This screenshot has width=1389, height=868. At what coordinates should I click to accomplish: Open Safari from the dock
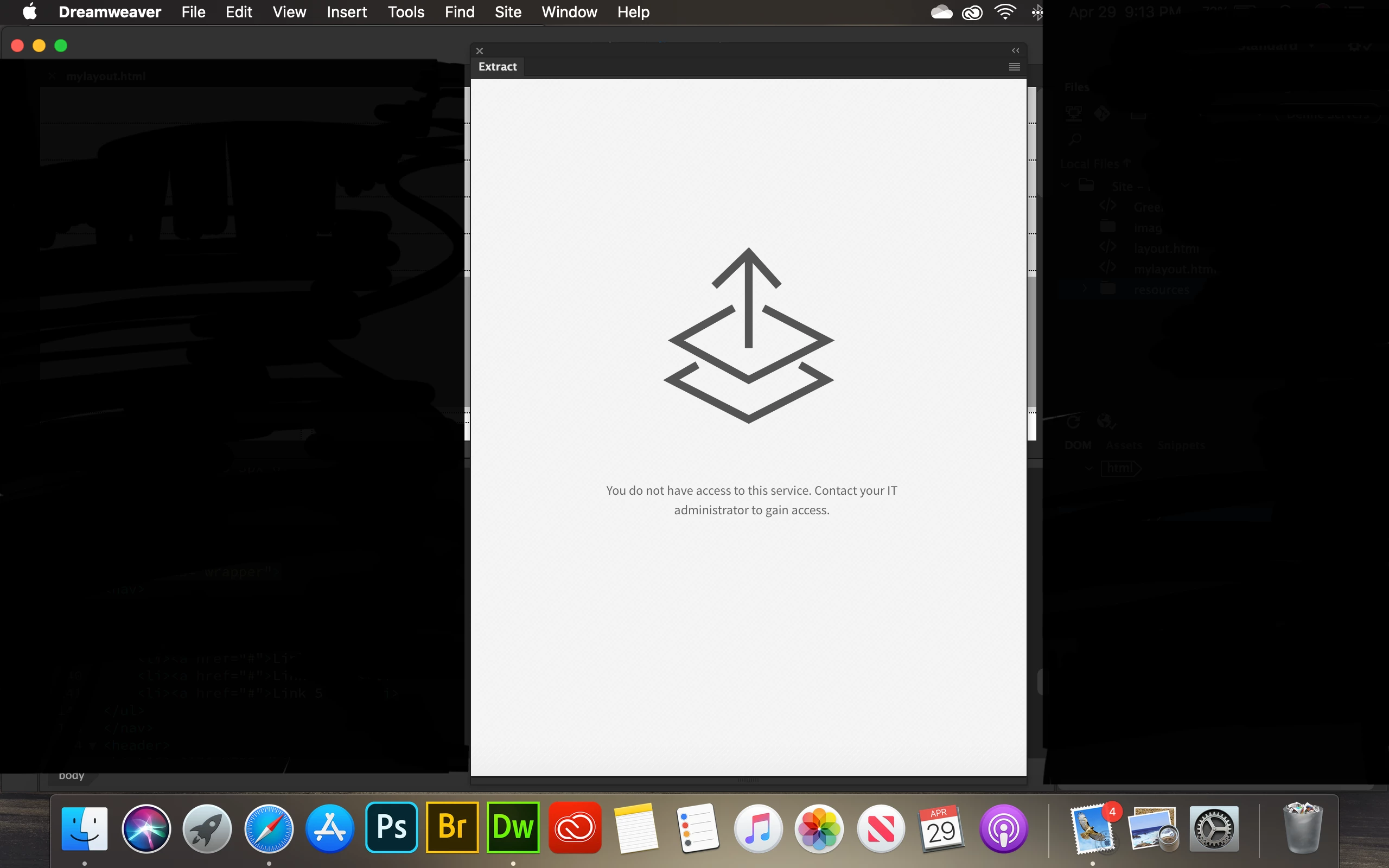click(x=269, y=827)
